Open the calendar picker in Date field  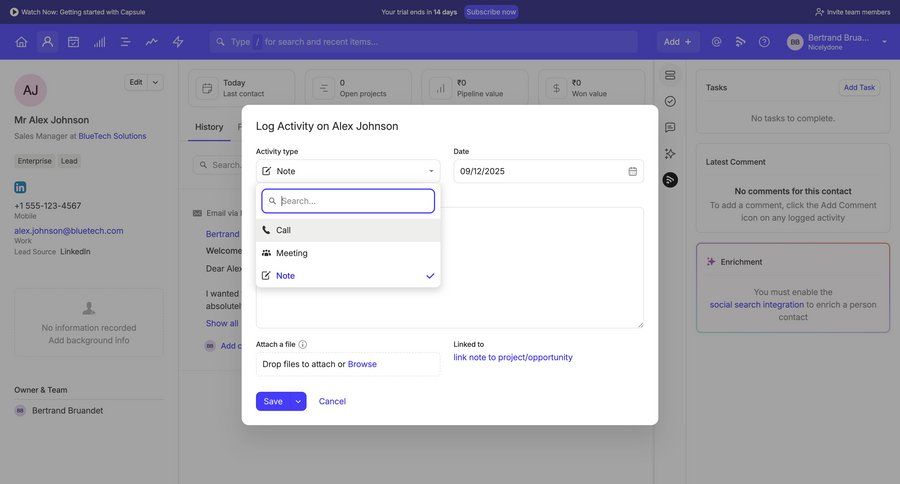pos(632,171)
